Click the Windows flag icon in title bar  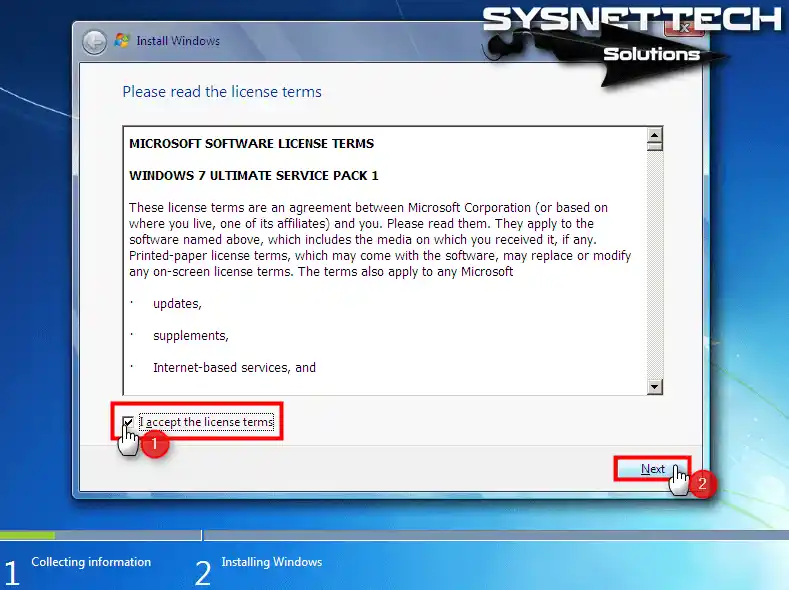tap(122, 41)
